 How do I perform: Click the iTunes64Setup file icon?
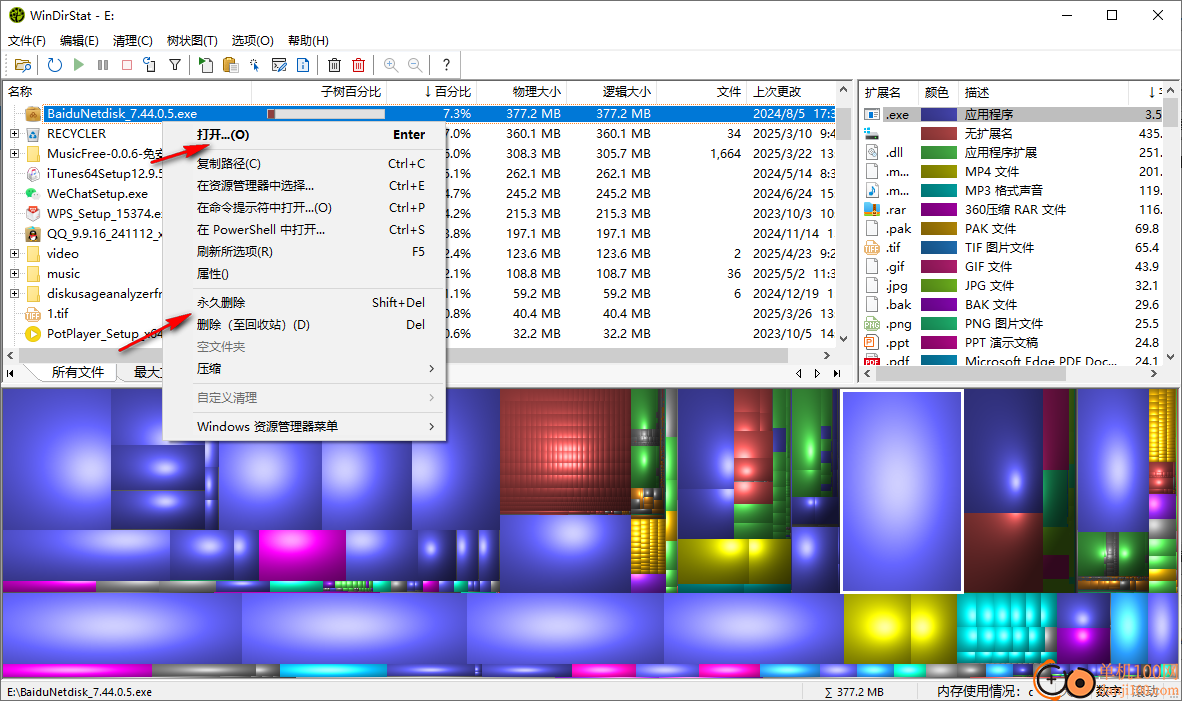click(33, 173)
